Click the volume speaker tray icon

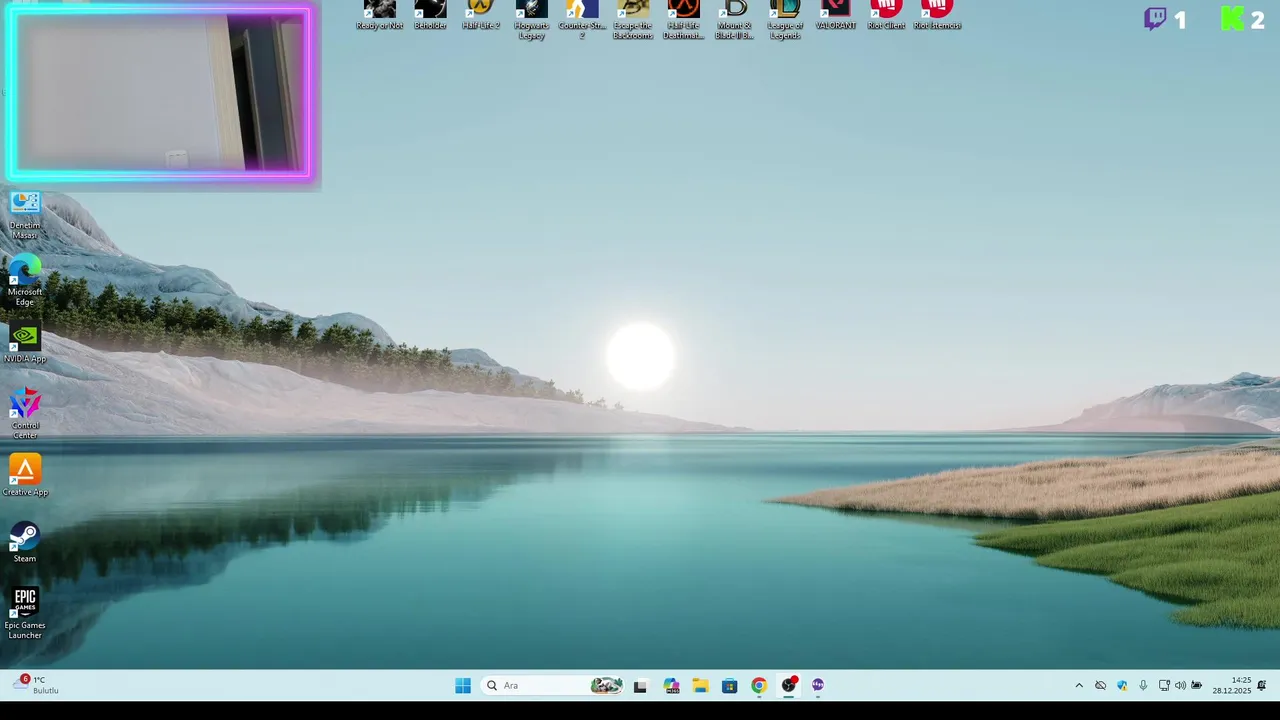[1180, 685]
